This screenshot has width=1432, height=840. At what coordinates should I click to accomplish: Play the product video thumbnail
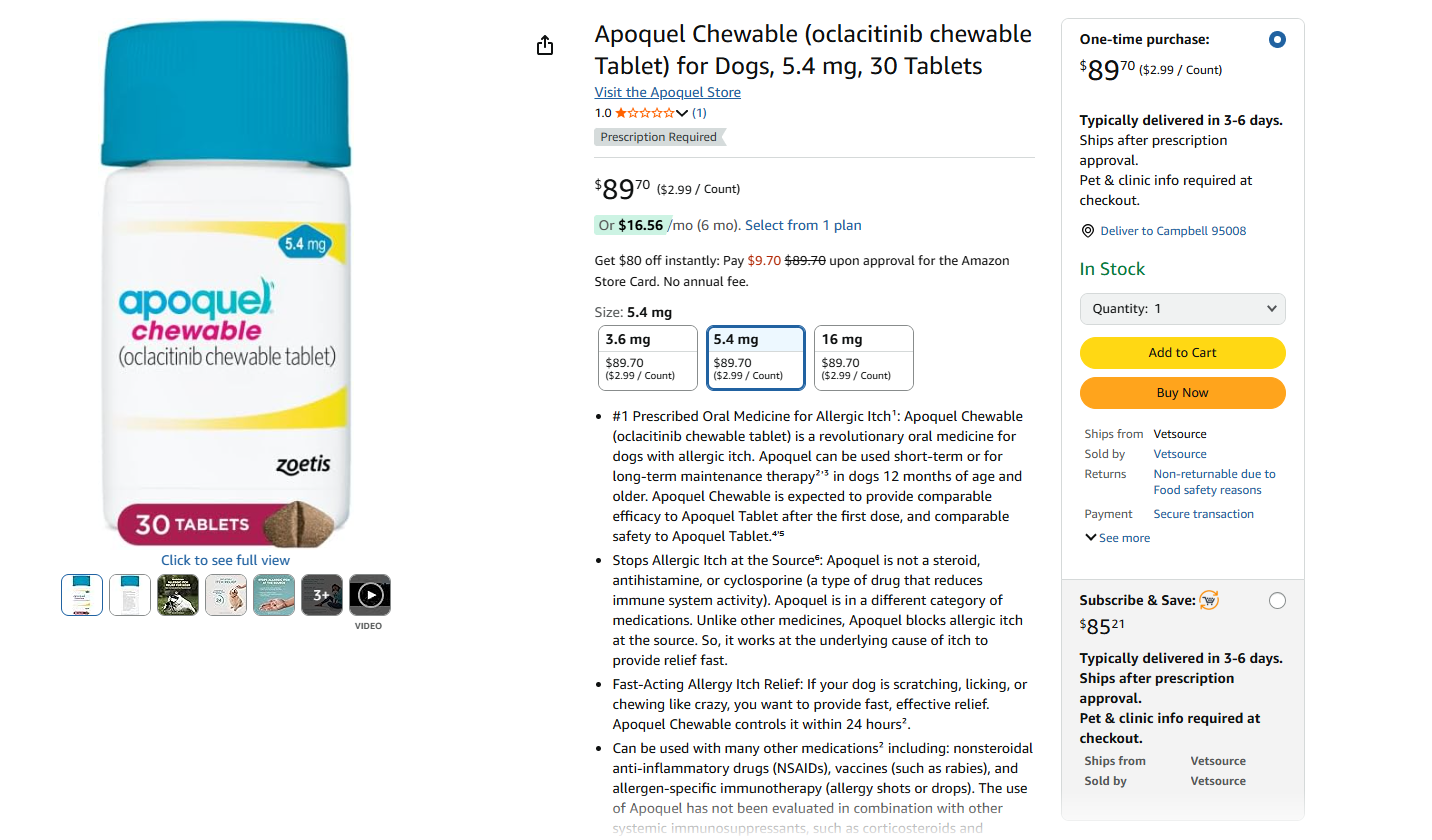coord(370,595)
